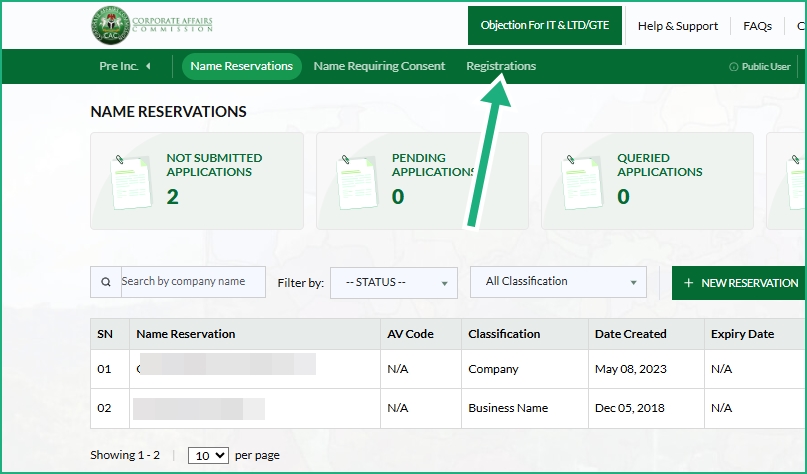Go to the Registrations tab

[x=501, y=66]
